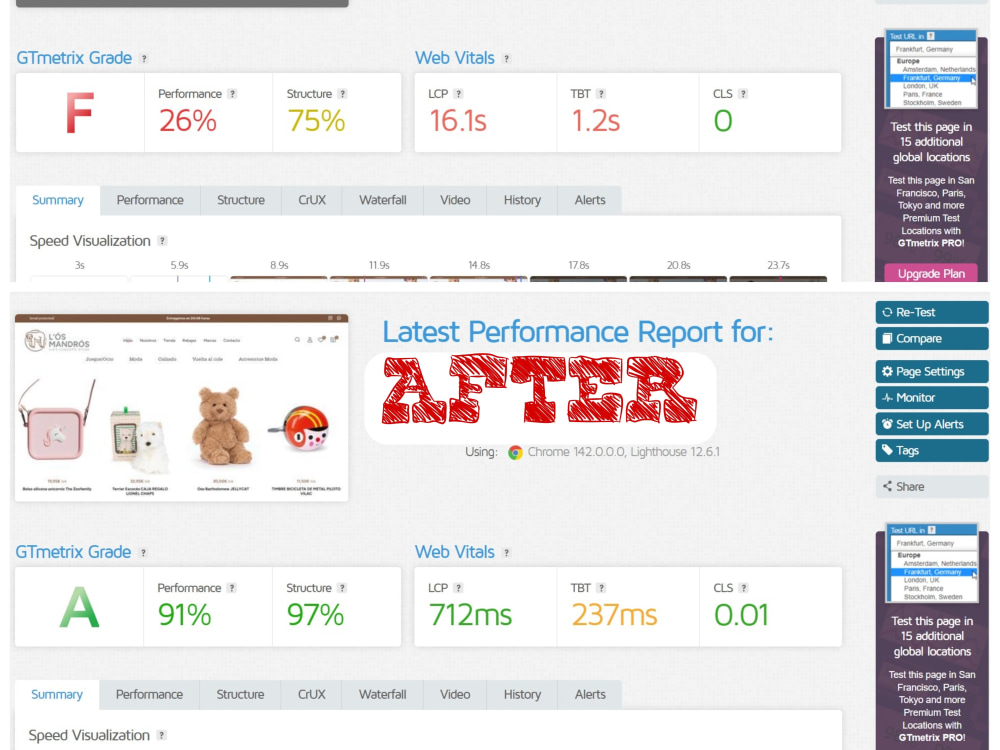
Task: Open the Video tab in top report
Action: (455, 200)
